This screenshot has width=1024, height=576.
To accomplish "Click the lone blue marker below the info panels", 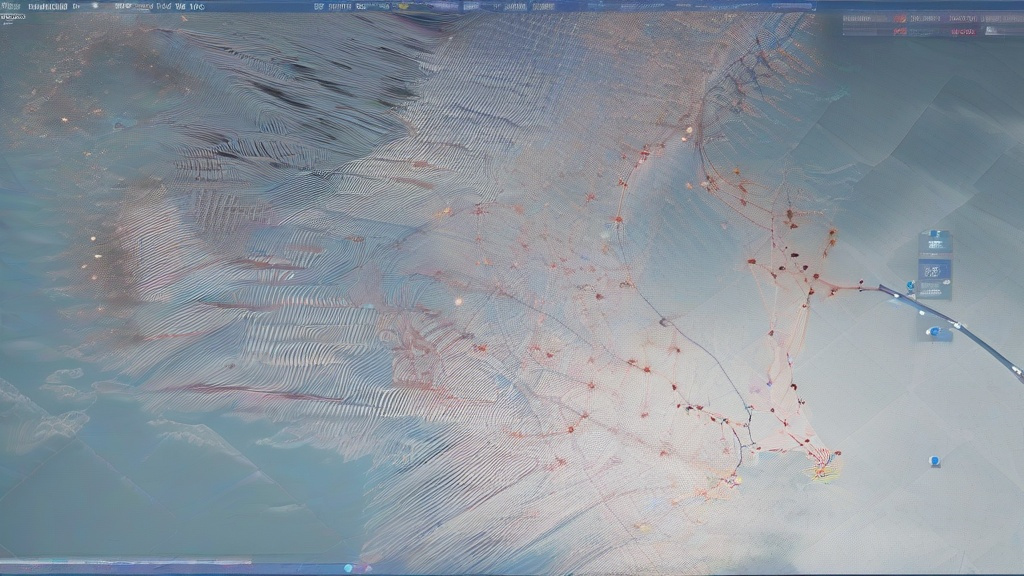I will pos(935,461).
